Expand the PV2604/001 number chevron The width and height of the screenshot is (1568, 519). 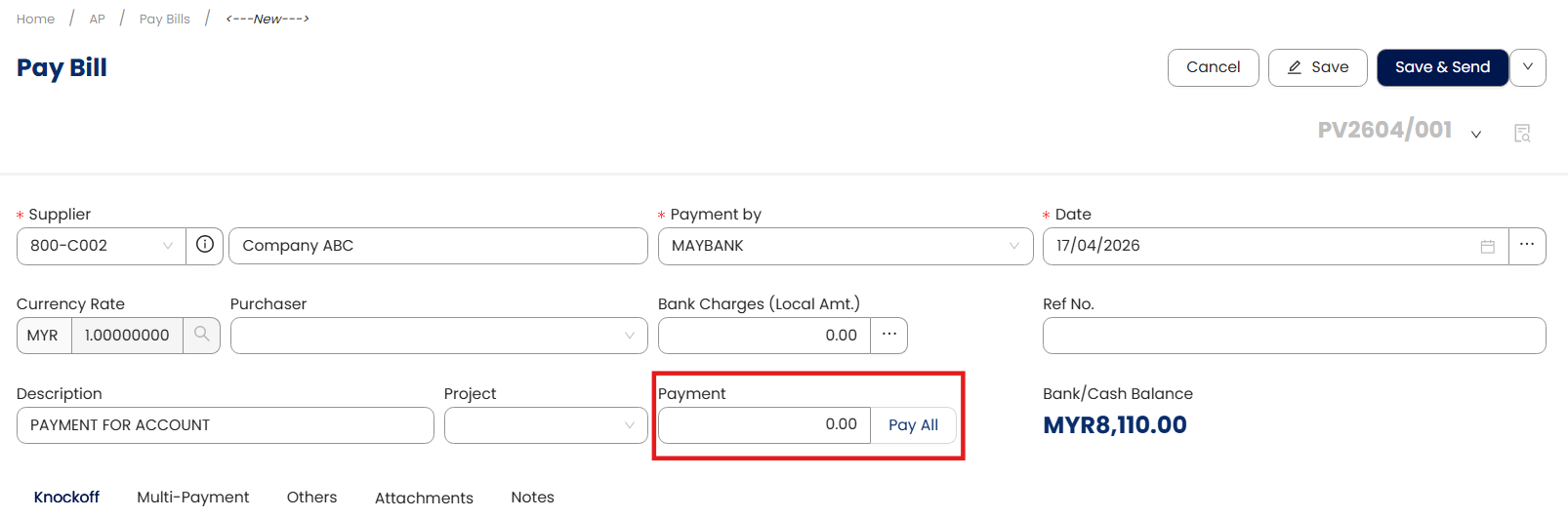1476,134
